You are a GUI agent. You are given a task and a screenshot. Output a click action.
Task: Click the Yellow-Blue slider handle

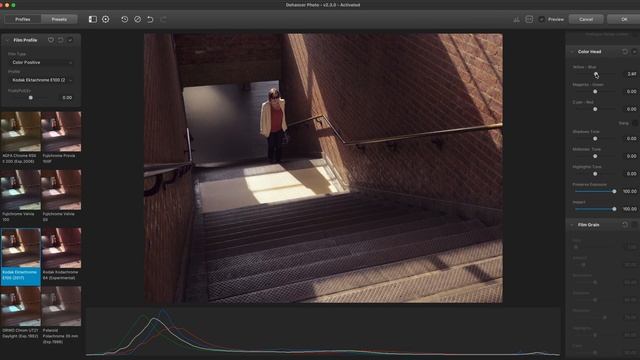tap(596, 74)
